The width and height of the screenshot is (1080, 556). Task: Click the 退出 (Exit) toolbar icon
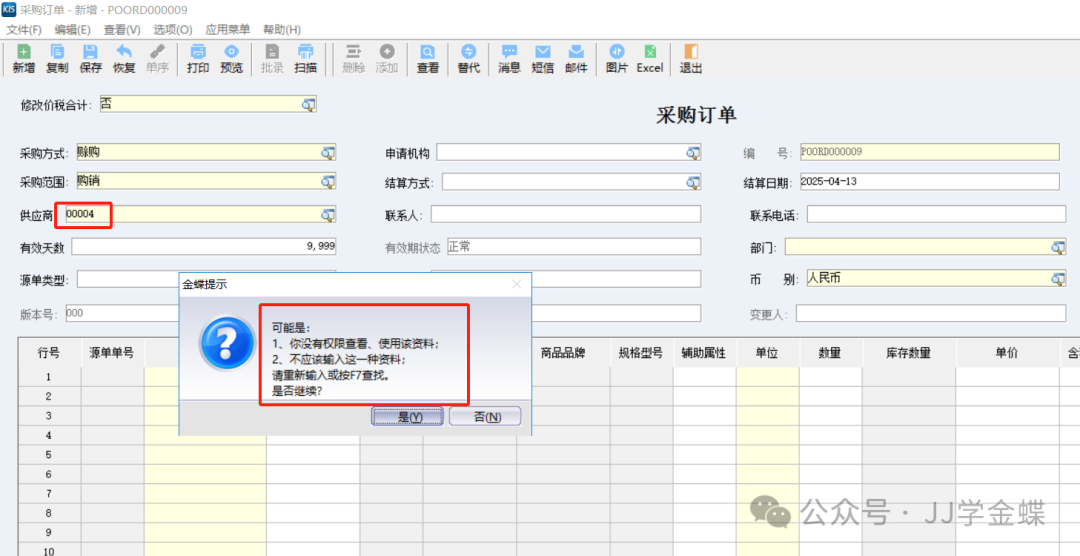(690, 59)
